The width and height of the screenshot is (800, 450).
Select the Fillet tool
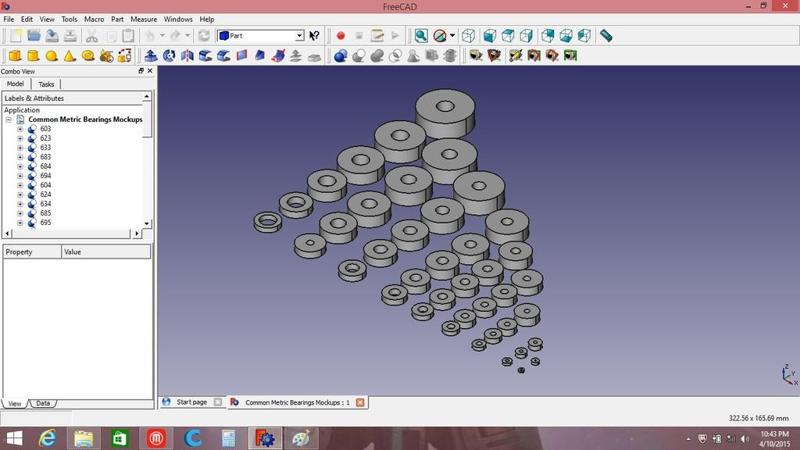pos(206,56)
